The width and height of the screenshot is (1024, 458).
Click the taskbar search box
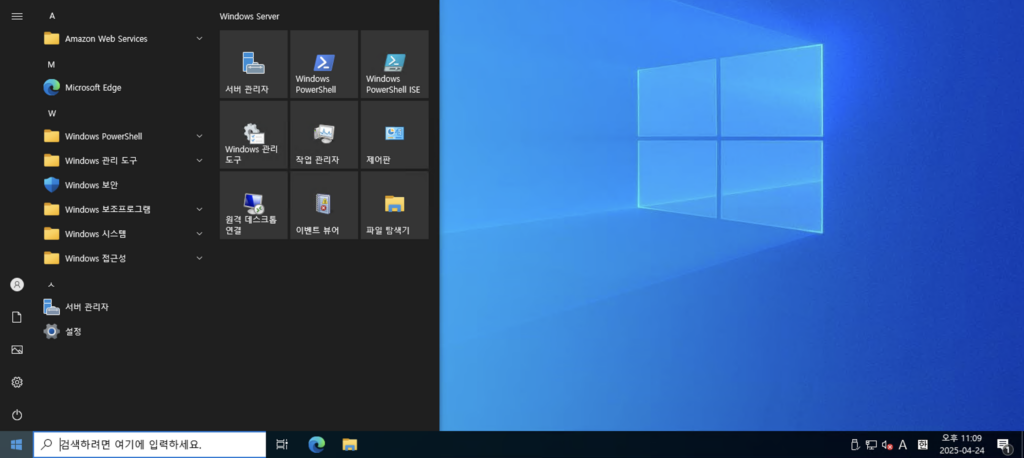[x=150, y=445]
